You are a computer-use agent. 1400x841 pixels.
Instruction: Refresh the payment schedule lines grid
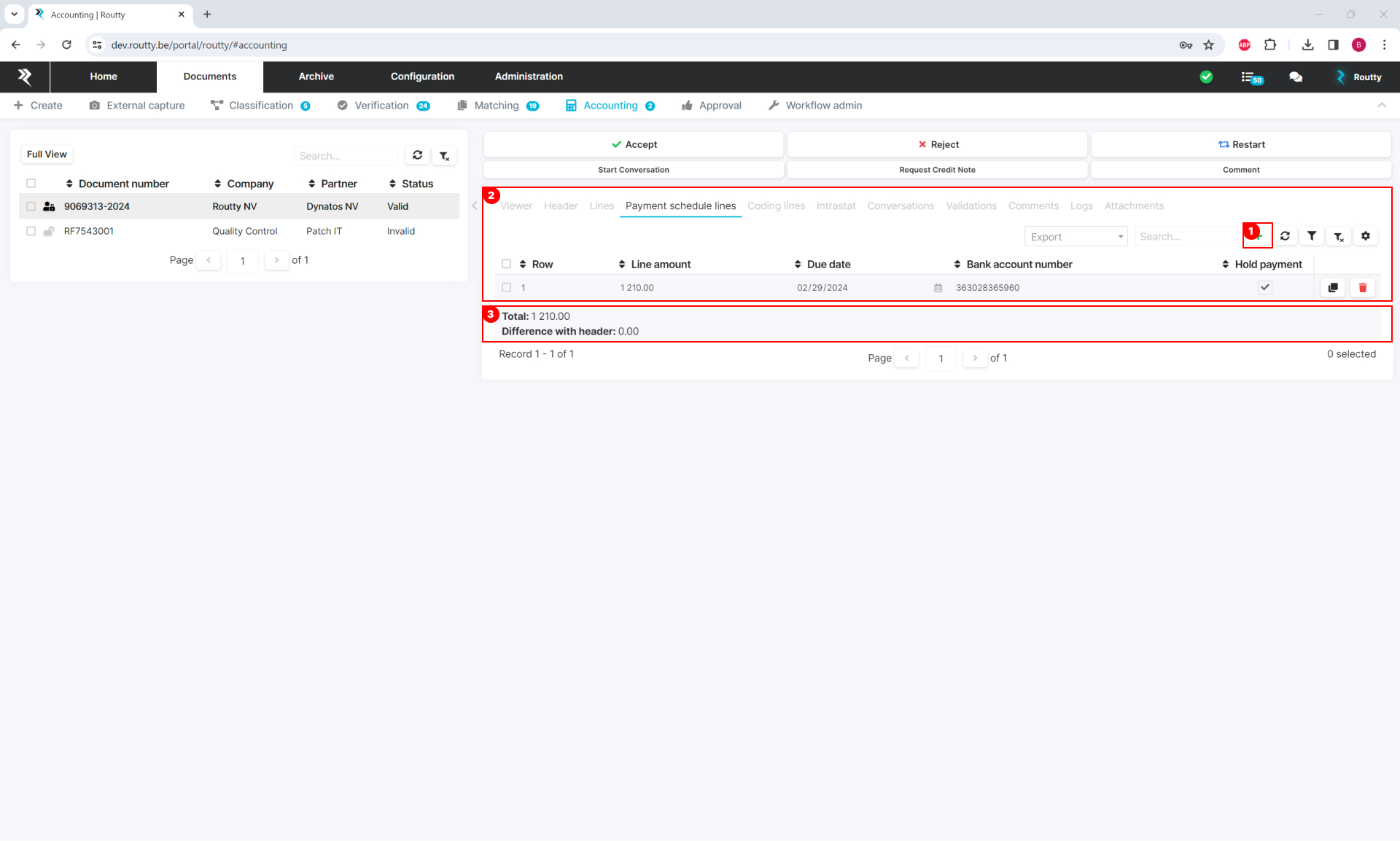(x=1285, y=236)
